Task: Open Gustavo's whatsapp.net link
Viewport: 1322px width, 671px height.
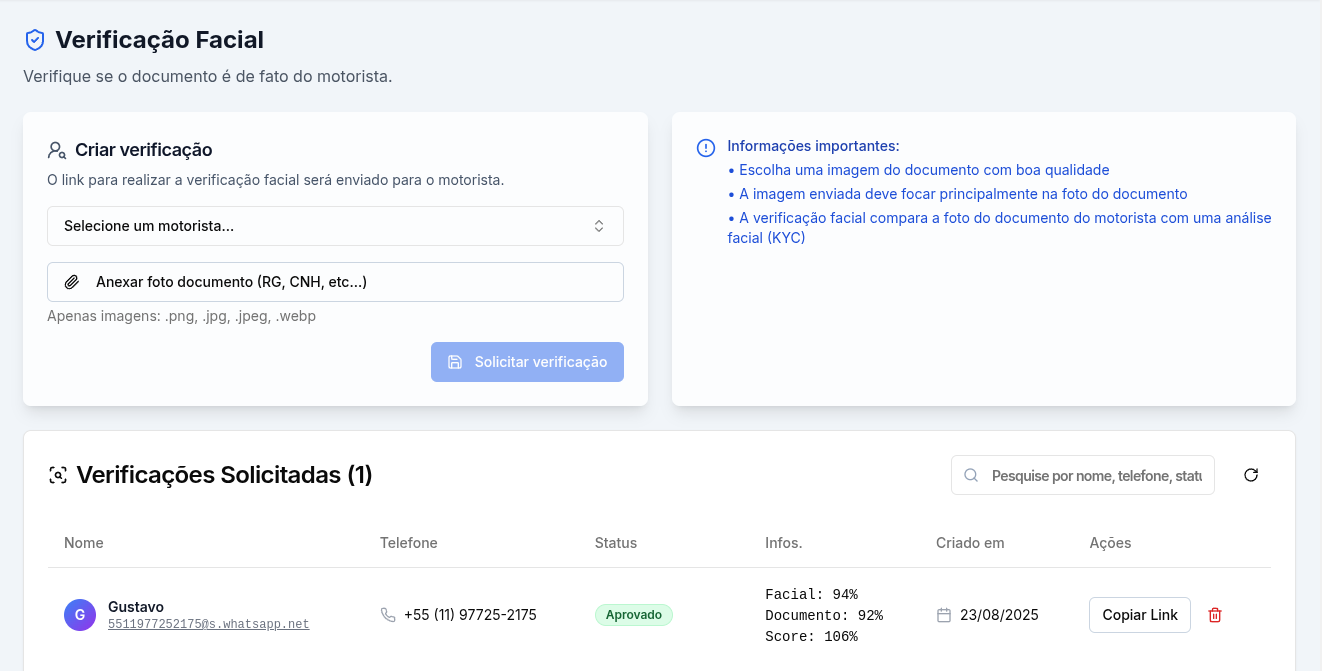Action: coord(207,623)
